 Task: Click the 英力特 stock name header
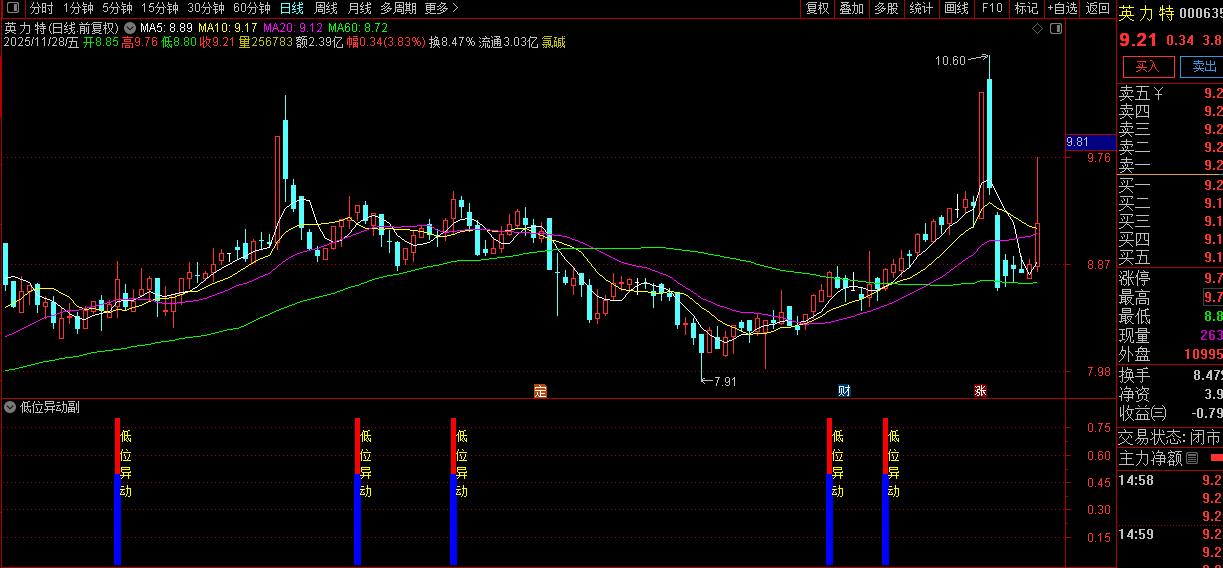coord(1146,13)
